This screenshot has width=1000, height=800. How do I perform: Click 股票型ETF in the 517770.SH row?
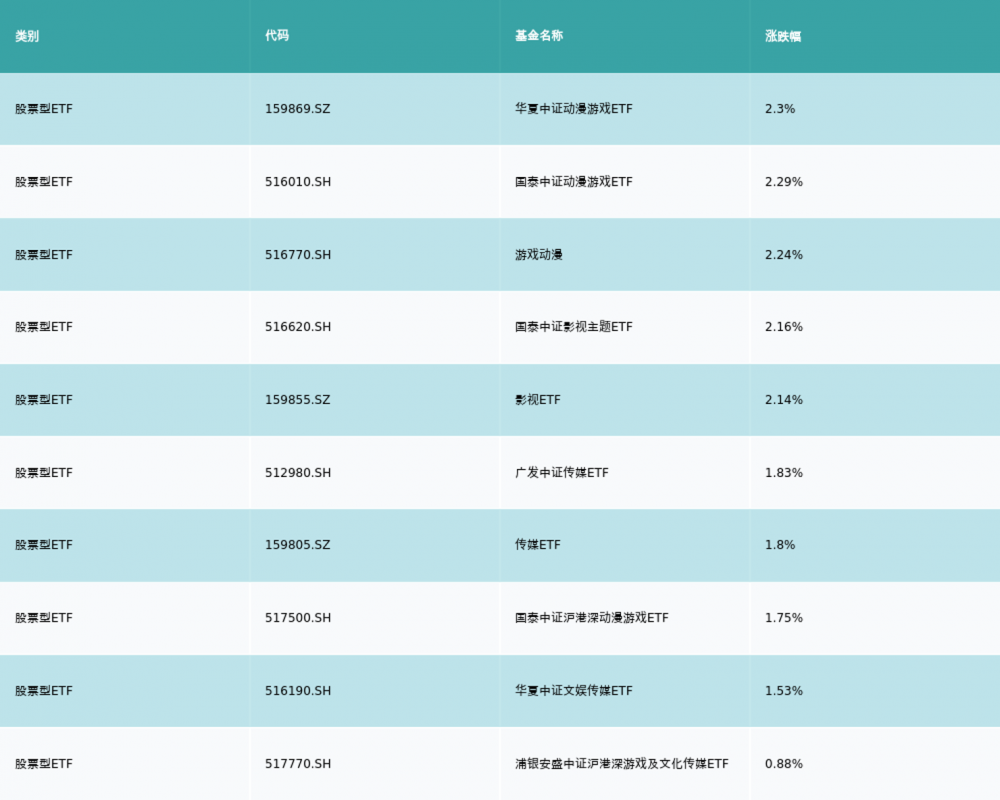point(44,764)
